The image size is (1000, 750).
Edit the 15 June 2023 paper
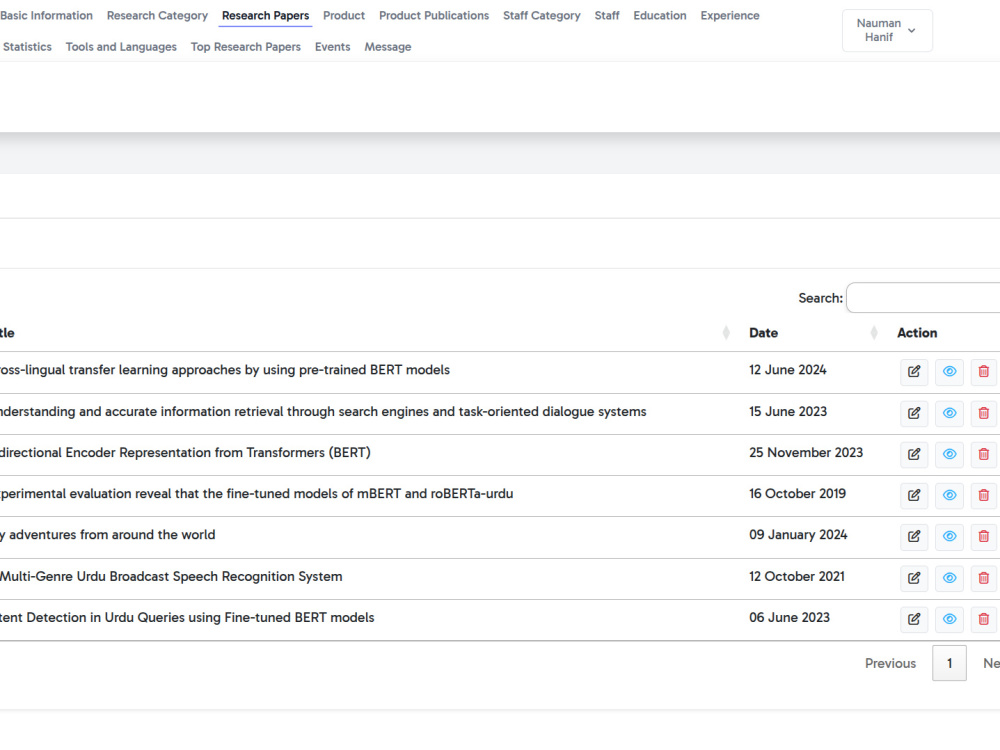pos(914,413)
